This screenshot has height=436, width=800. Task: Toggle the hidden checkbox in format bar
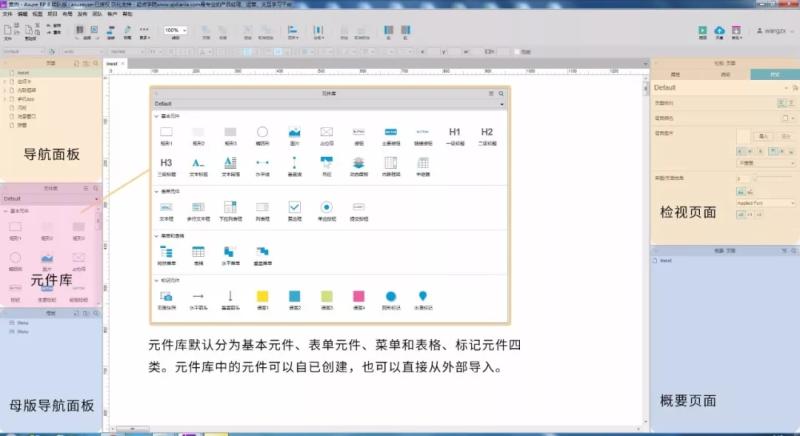pos(516,51)
